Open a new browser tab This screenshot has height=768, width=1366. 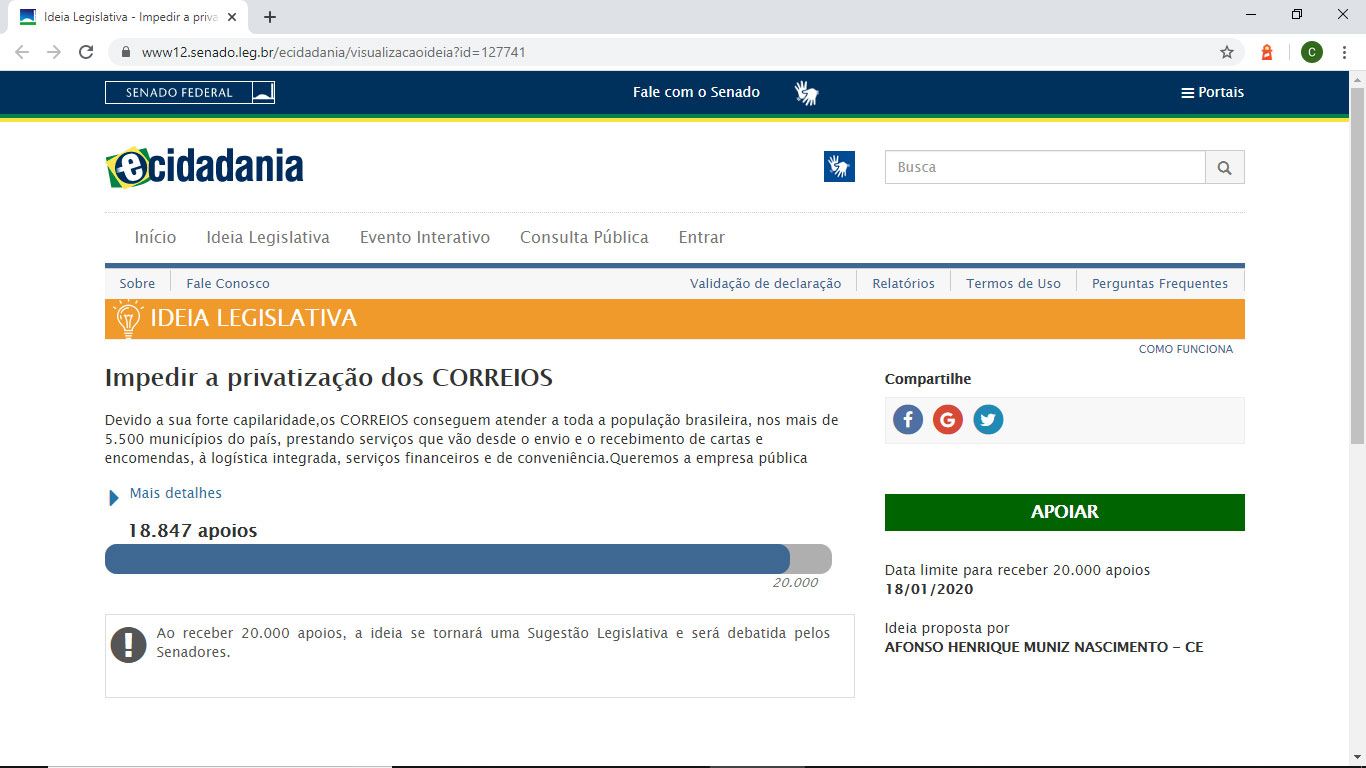pos(270,17)
